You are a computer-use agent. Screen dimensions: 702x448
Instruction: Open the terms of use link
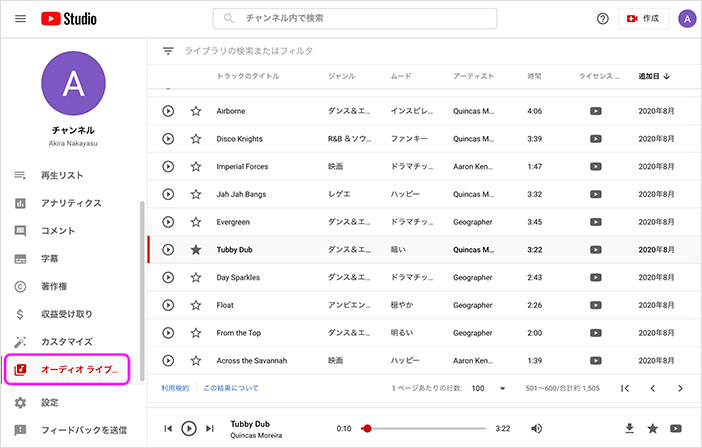tap(175, 388)
